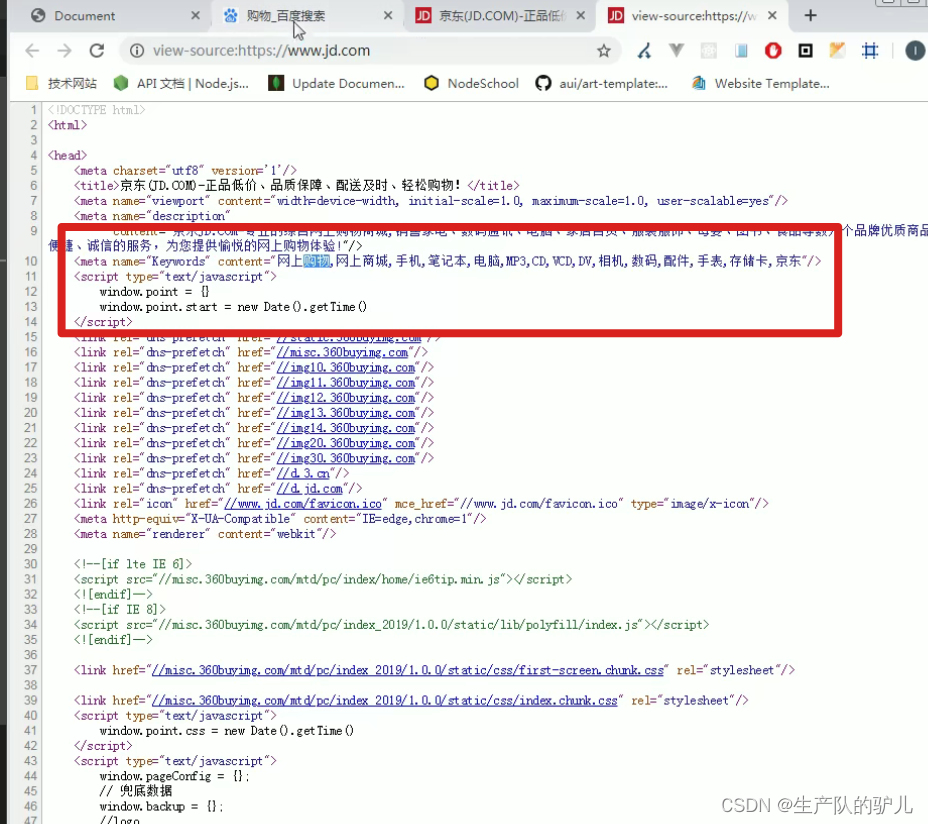Close the 购物_百度搜索 tab
This screenshot has width=928, height=824.
tap(388, 16)
